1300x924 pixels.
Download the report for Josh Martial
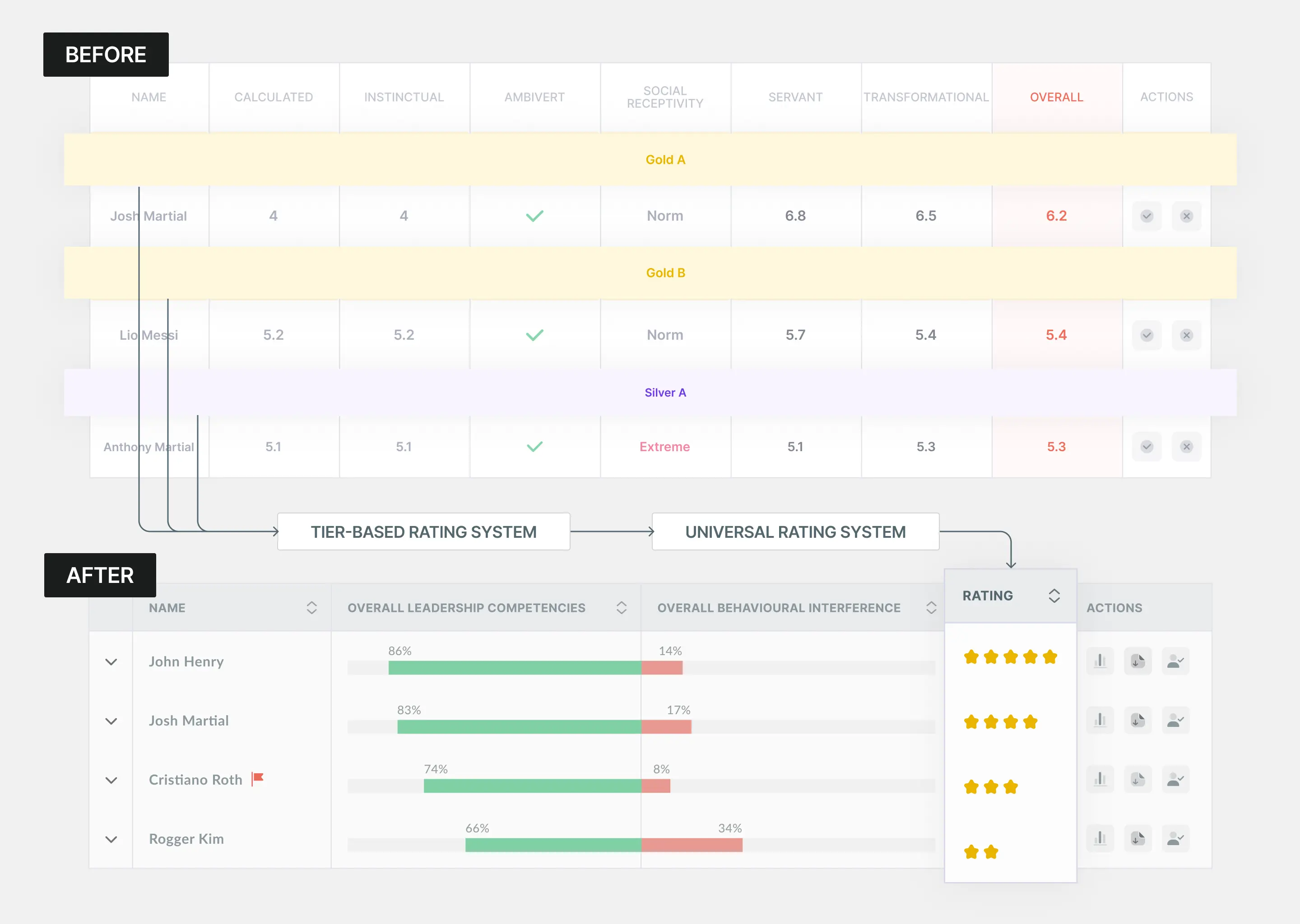coord(1138,721)
